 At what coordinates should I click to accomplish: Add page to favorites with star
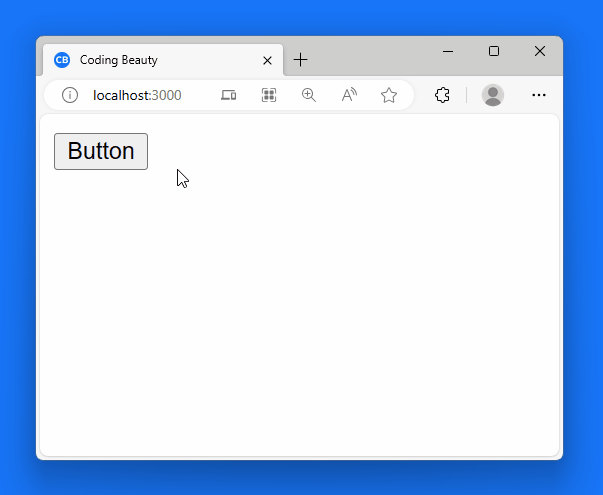click(389, 95)
